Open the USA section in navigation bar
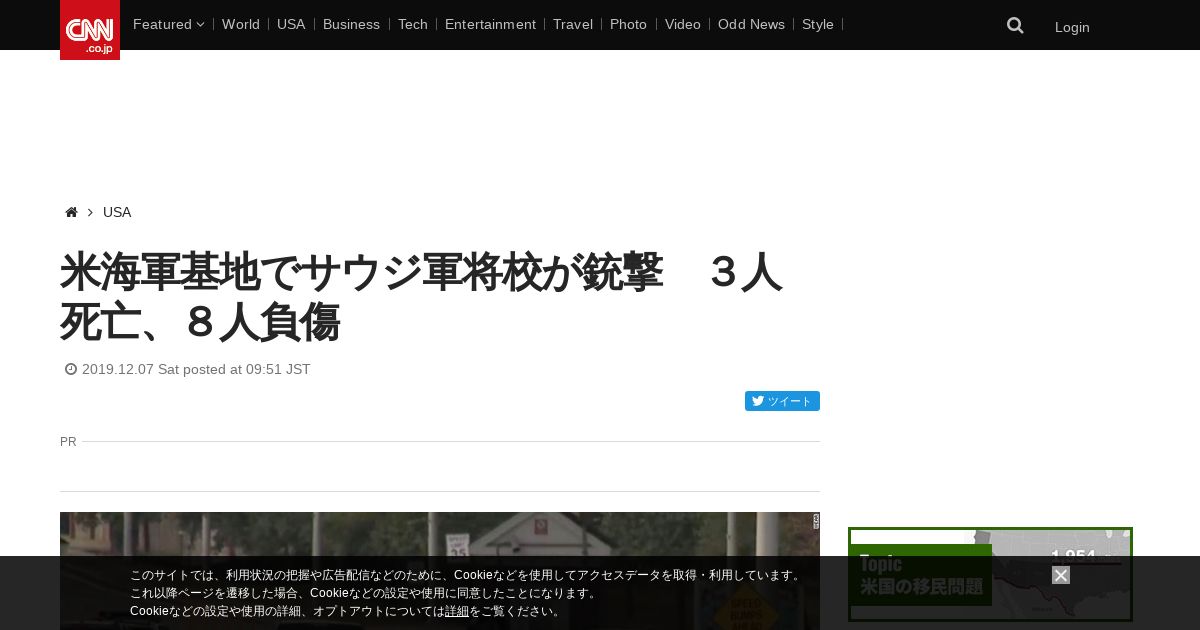1200x630 pixels. (x=291, y=24)
